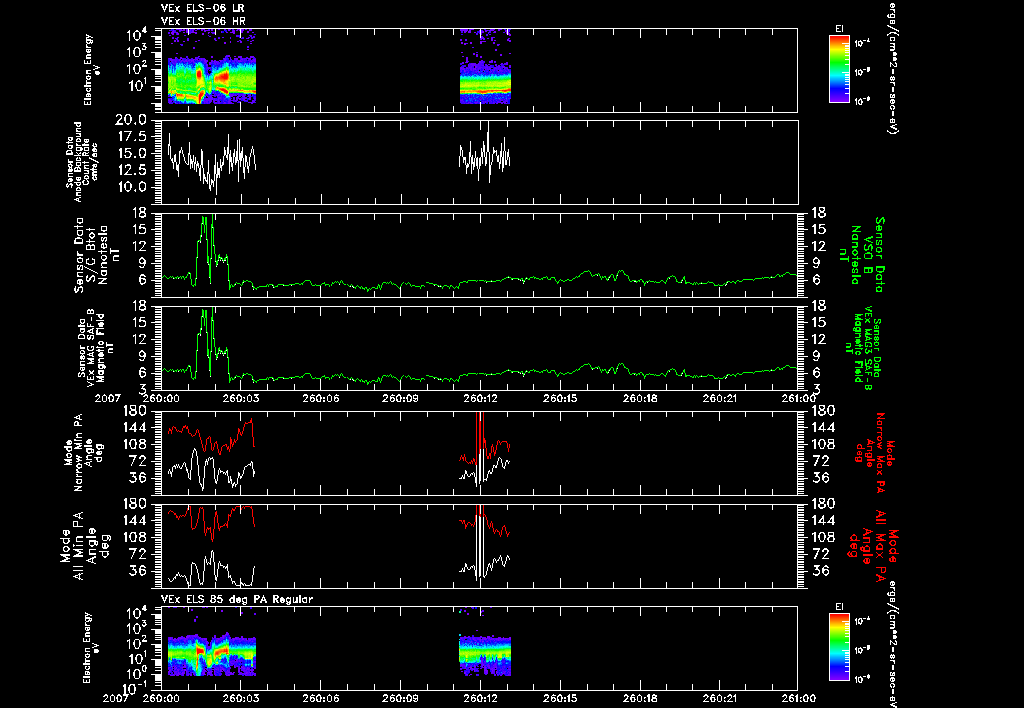
Task: Click the second spectrogram block in top ELS panel
Action: coord(485,67)
